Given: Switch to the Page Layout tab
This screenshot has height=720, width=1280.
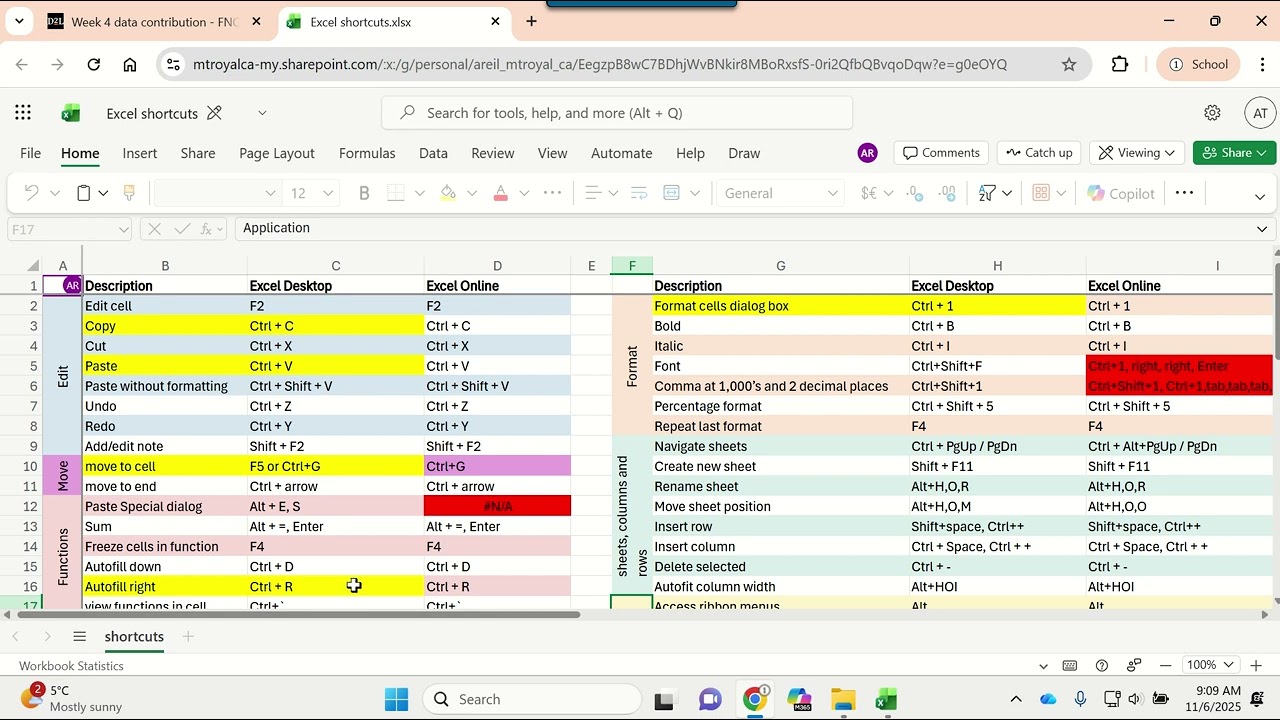Looking at the screenshot, I should [277, 153].
